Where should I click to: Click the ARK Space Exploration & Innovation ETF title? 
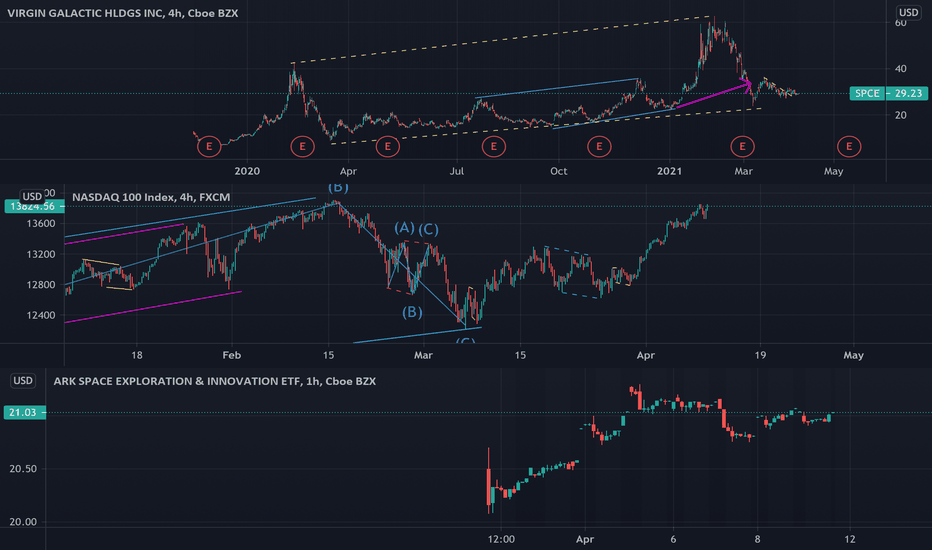coord(215,381)
